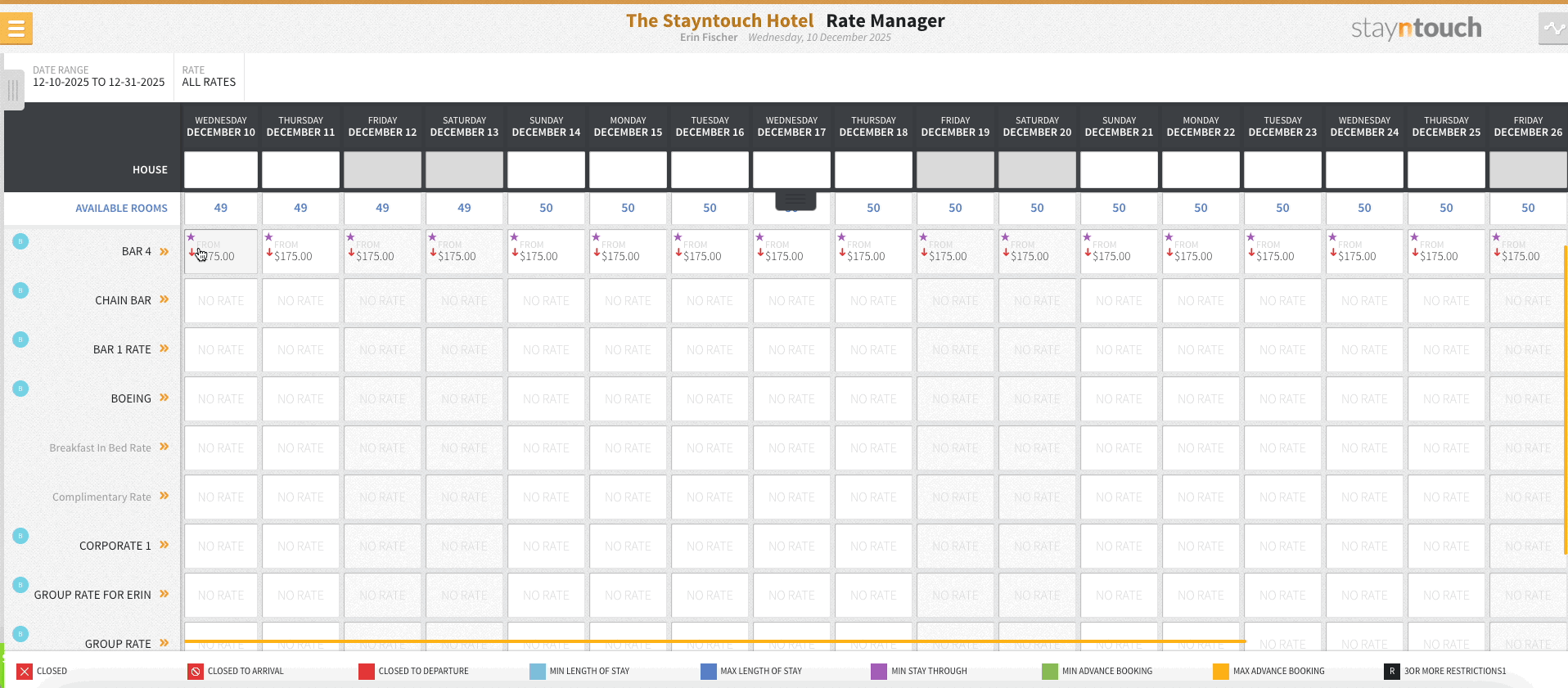Click available rooms value for Wednesday December 10
Image resolution: width=1568 pixels, height=688 pixels.
pyautogui.click(x=221, y=208)
